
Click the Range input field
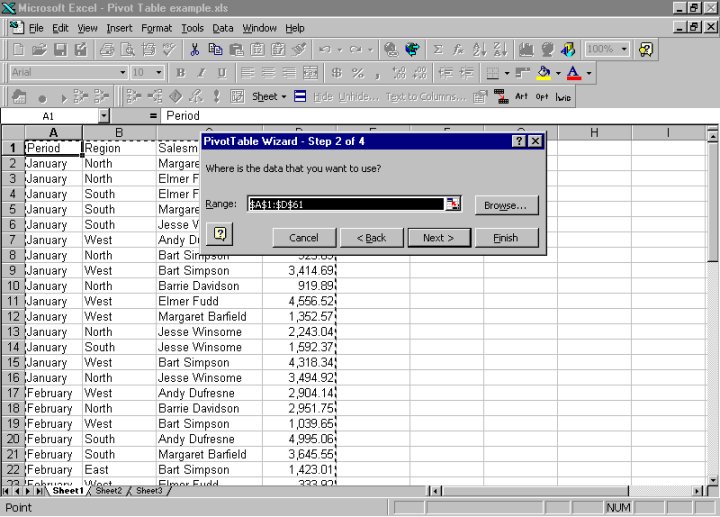[346, 204]
